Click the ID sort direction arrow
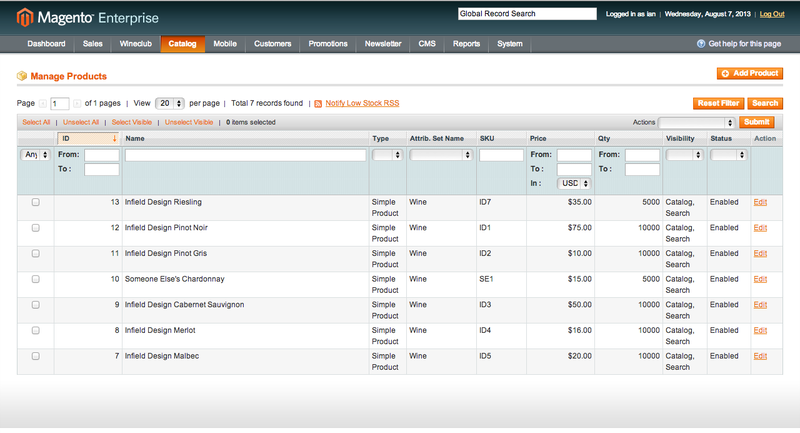Viewport: 800px width, 433px height. [115, 138]
